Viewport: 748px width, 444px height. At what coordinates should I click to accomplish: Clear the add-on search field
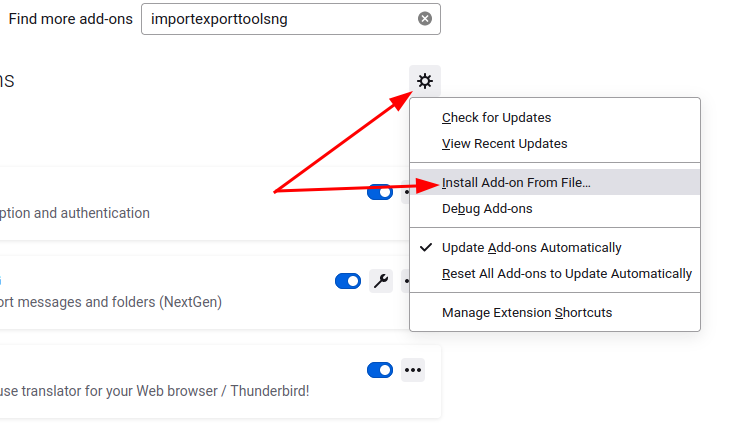click(x=425, y=19)
